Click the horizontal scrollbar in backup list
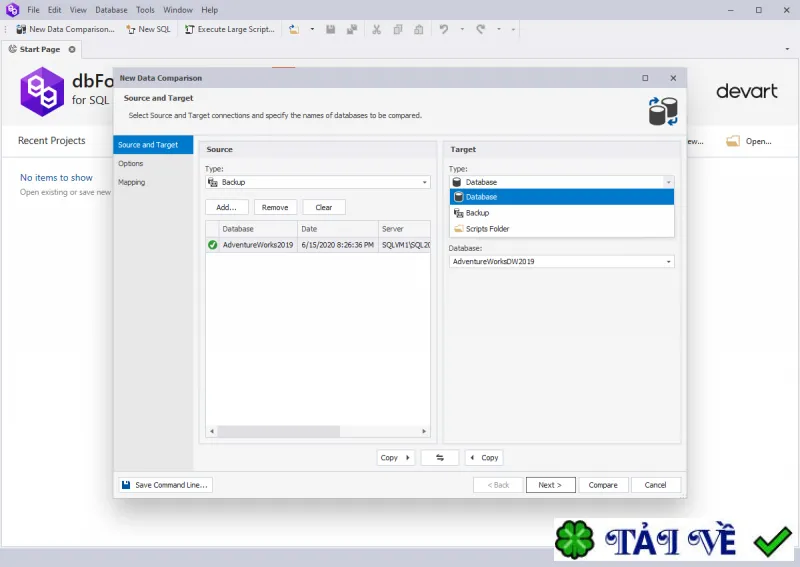The image size is (800, 567). [x=318, y=431]
